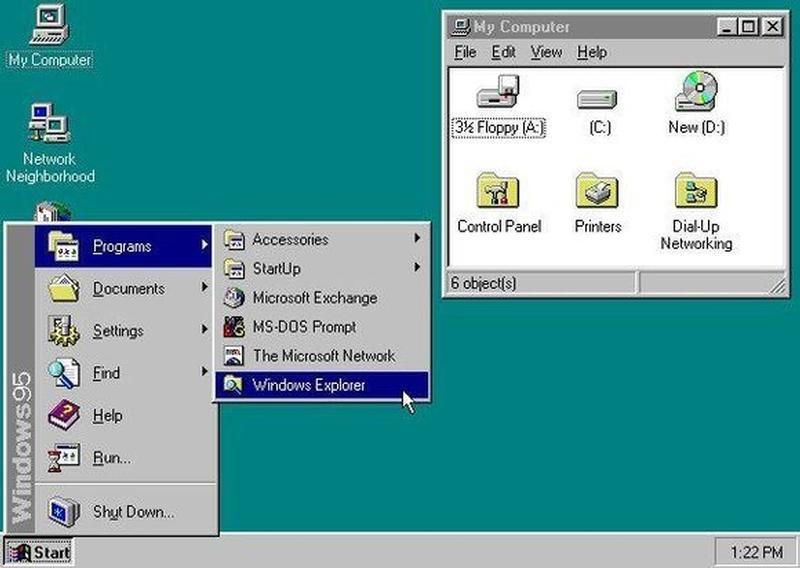The image size is (800, 568).
Task: Select the My Computer desktop icon
Action: (49, 27)
